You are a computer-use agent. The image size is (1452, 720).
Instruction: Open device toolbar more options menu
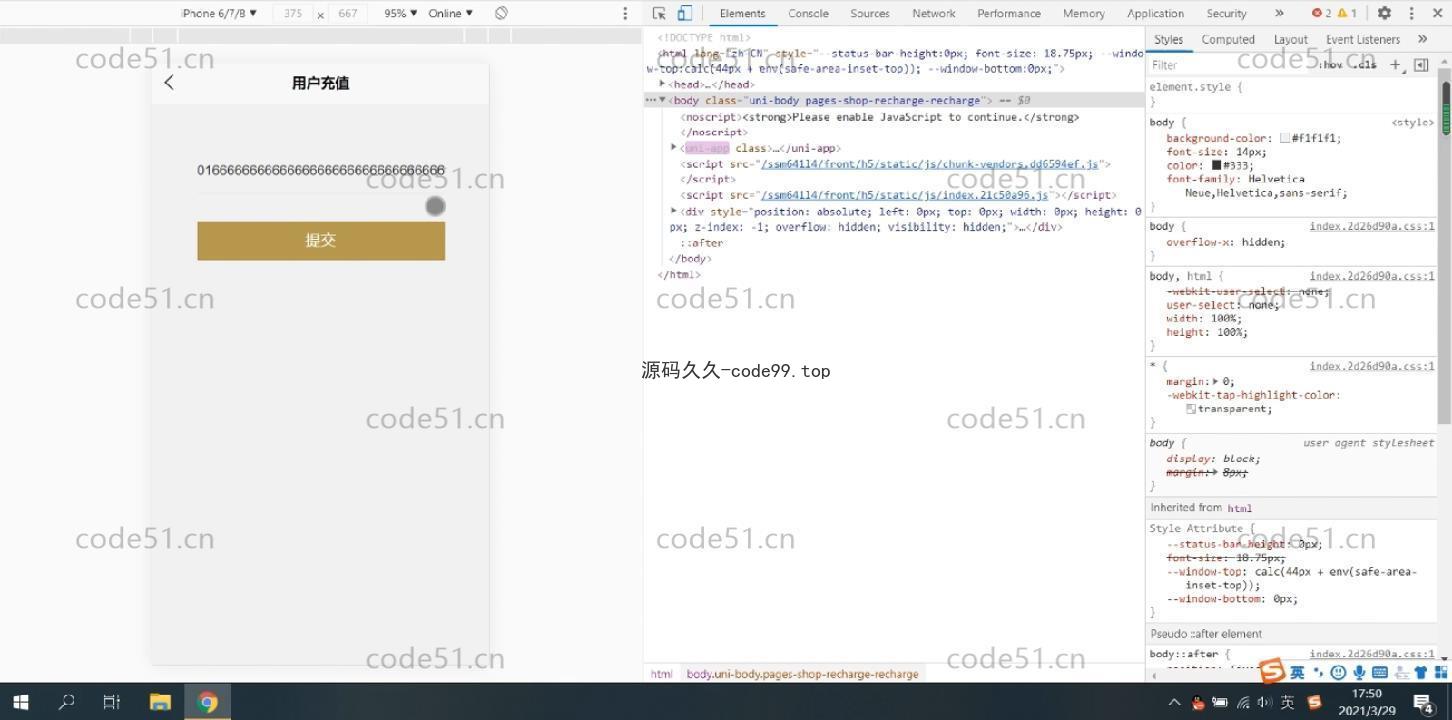tap(625, 13)
